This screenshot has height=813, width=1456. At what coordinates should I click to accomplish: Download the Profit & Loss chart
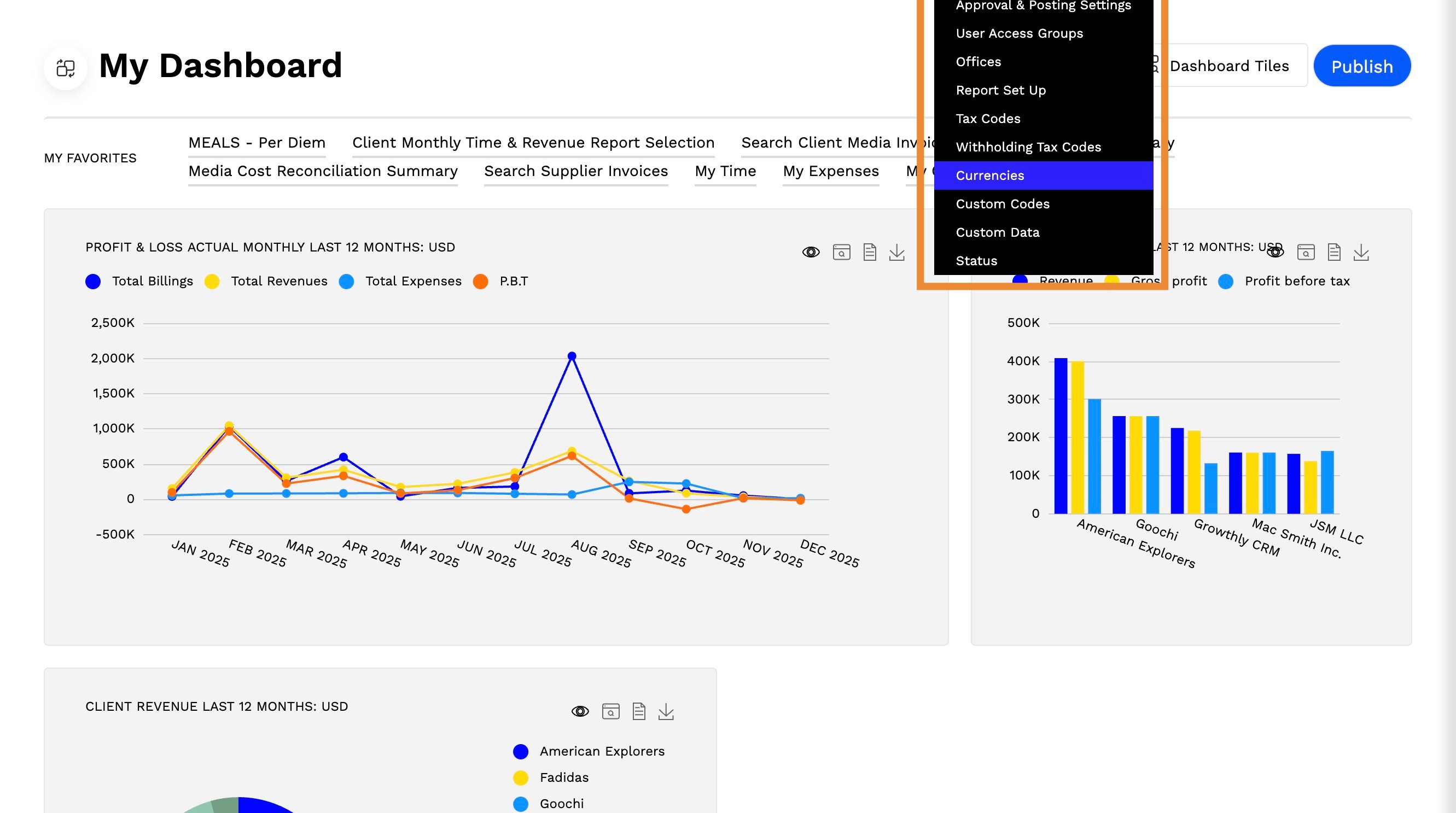click(x=897, y=253)
